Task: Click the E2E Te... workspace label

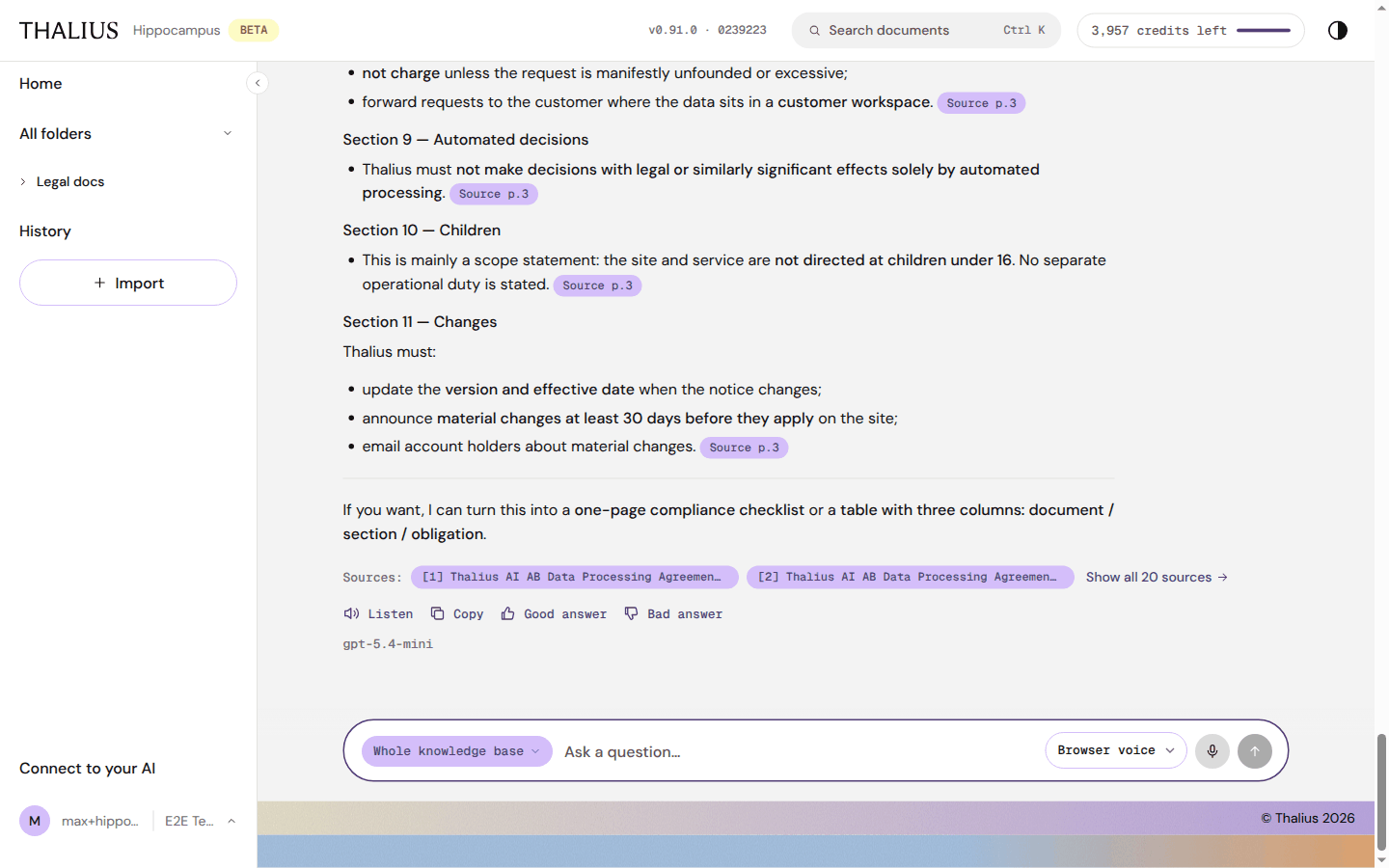Action: tap(189, 821)
